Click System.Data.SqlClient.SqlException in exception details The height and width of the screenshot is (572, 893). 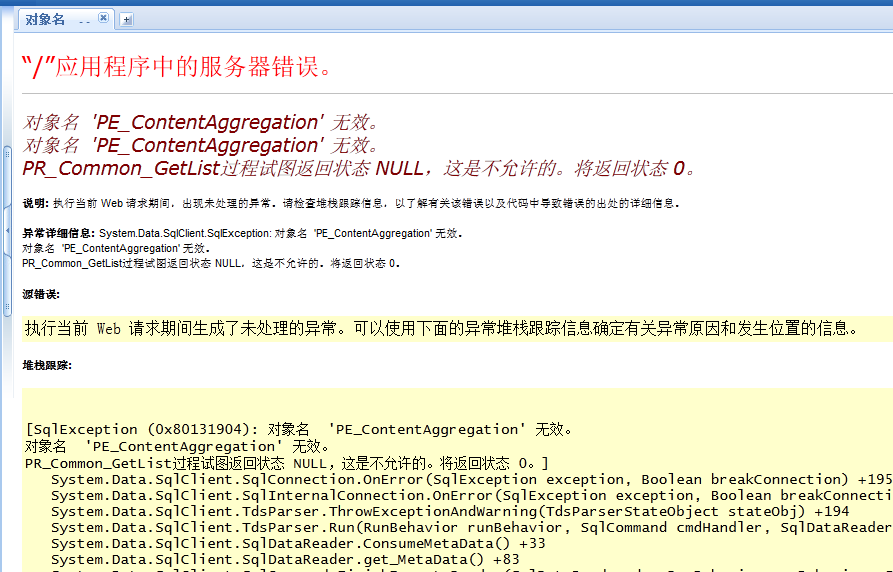184,233
